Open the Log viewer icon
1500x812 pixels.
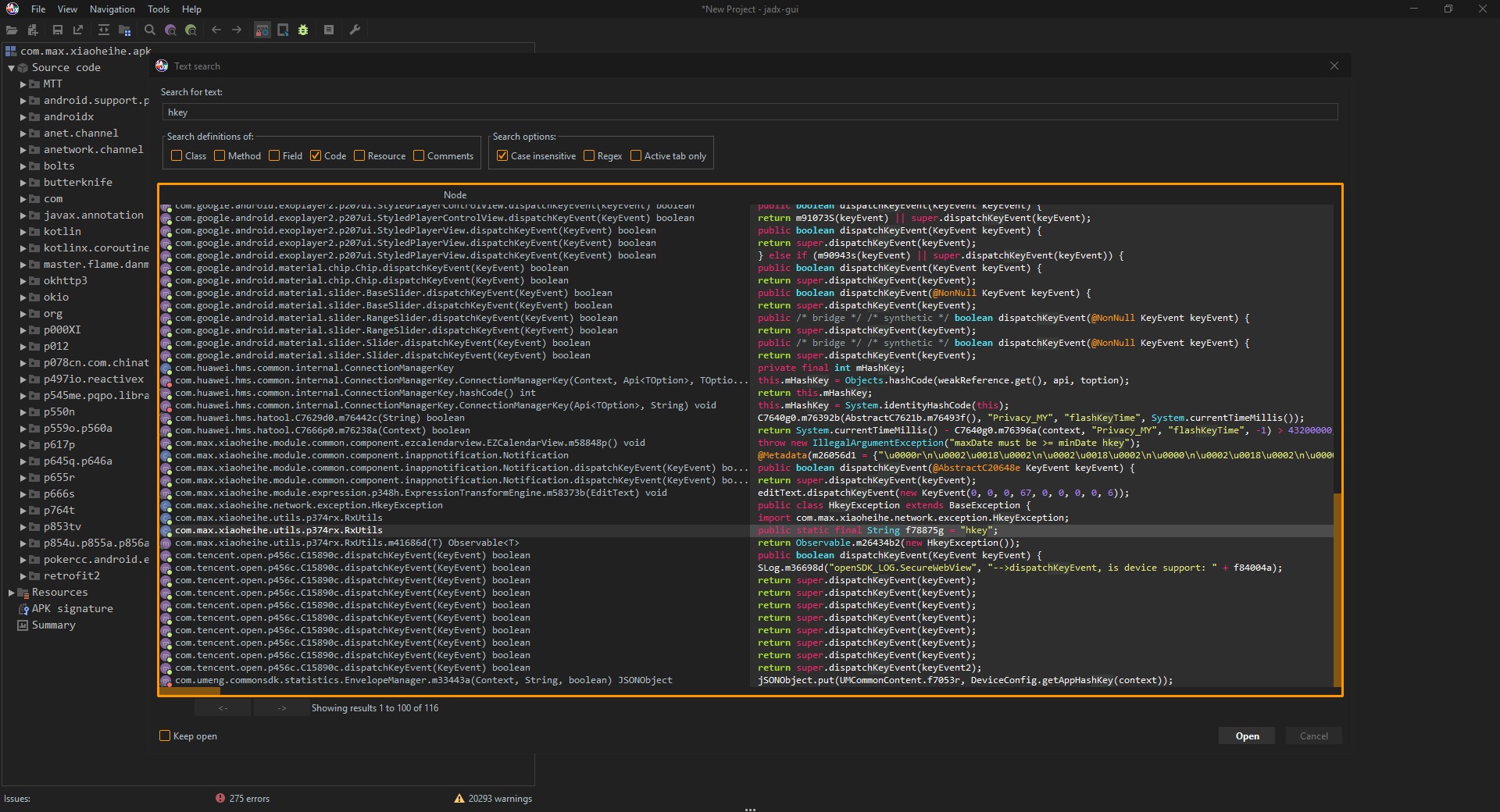pos(329,30)
